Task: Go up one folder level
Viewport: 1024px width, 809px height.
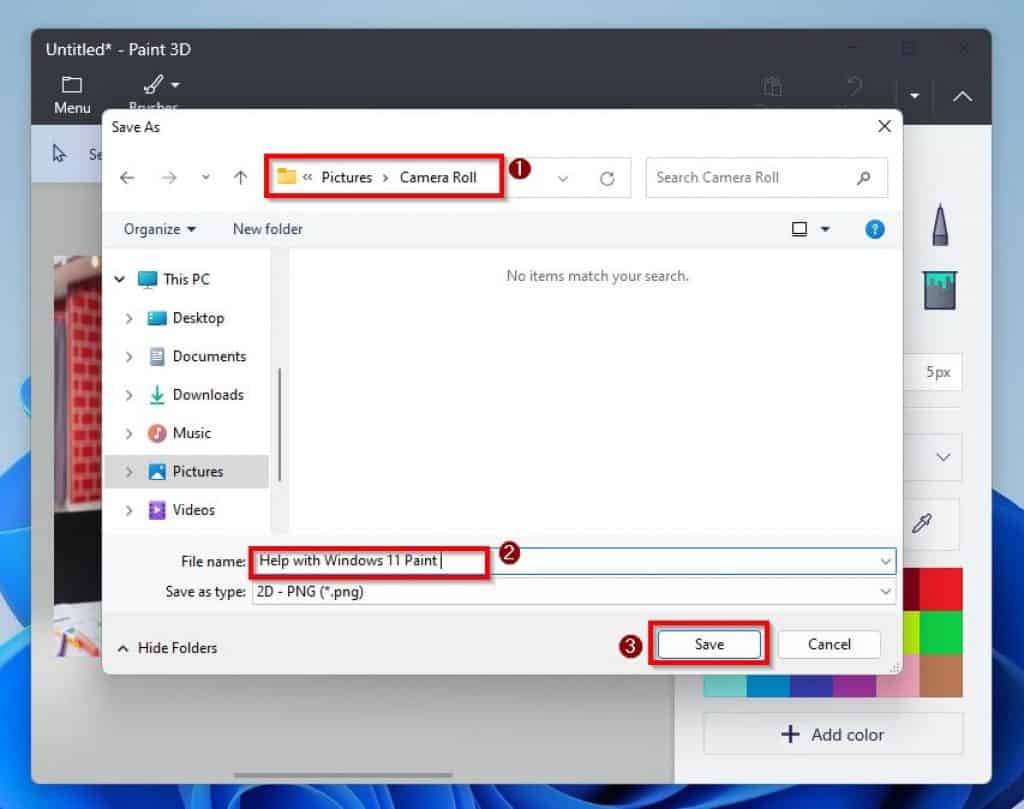Action: point(240,177)
